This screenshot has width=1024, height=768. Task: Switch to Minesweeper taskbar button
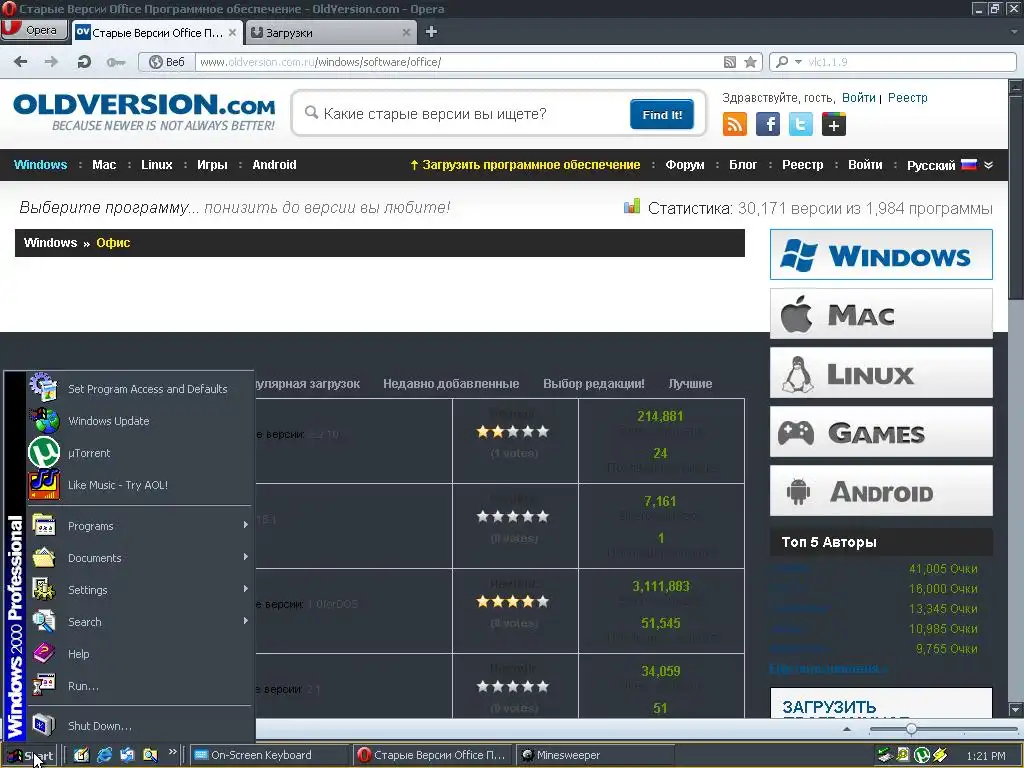click(x=596, y=755)
